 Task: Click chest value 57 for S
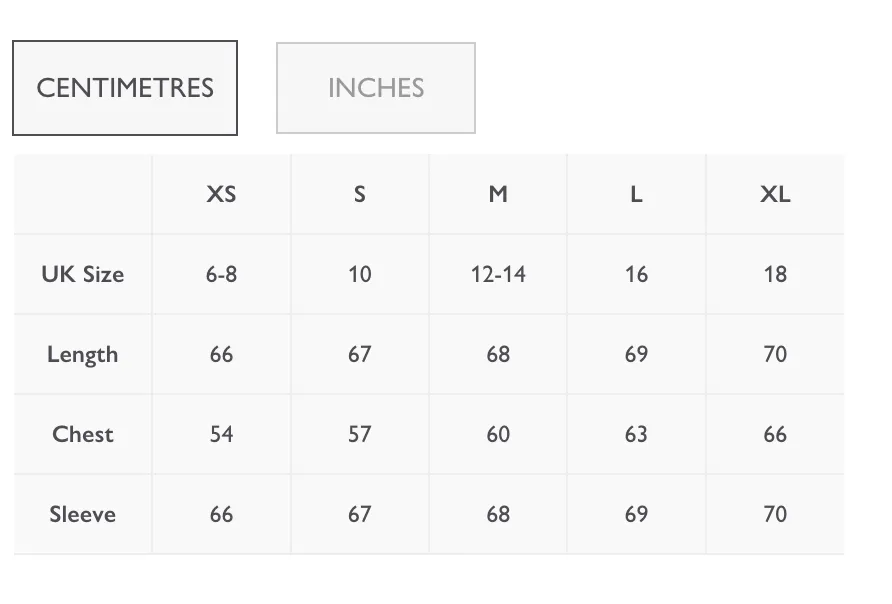(360, 435)
